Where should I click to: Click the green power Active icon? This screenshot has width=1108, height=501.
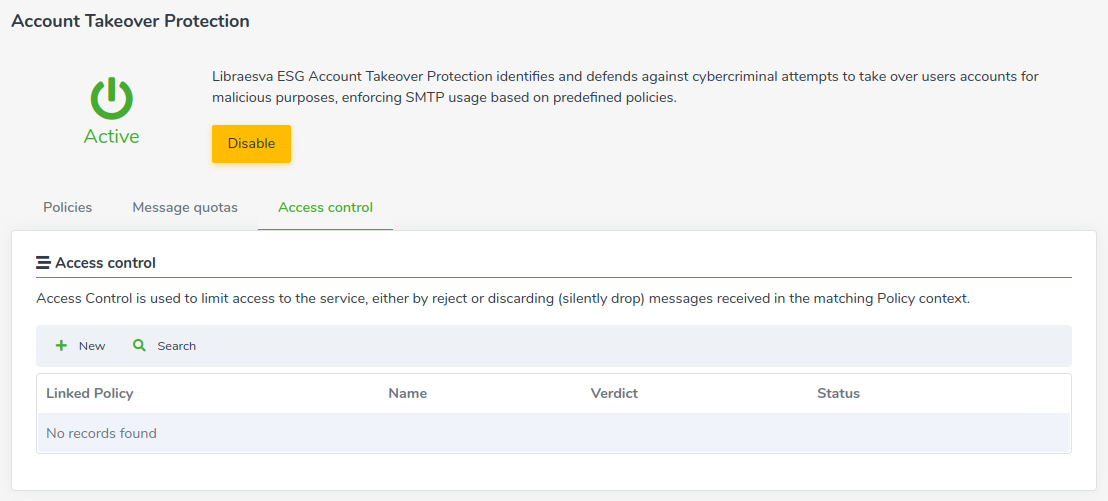pos(112,99)
